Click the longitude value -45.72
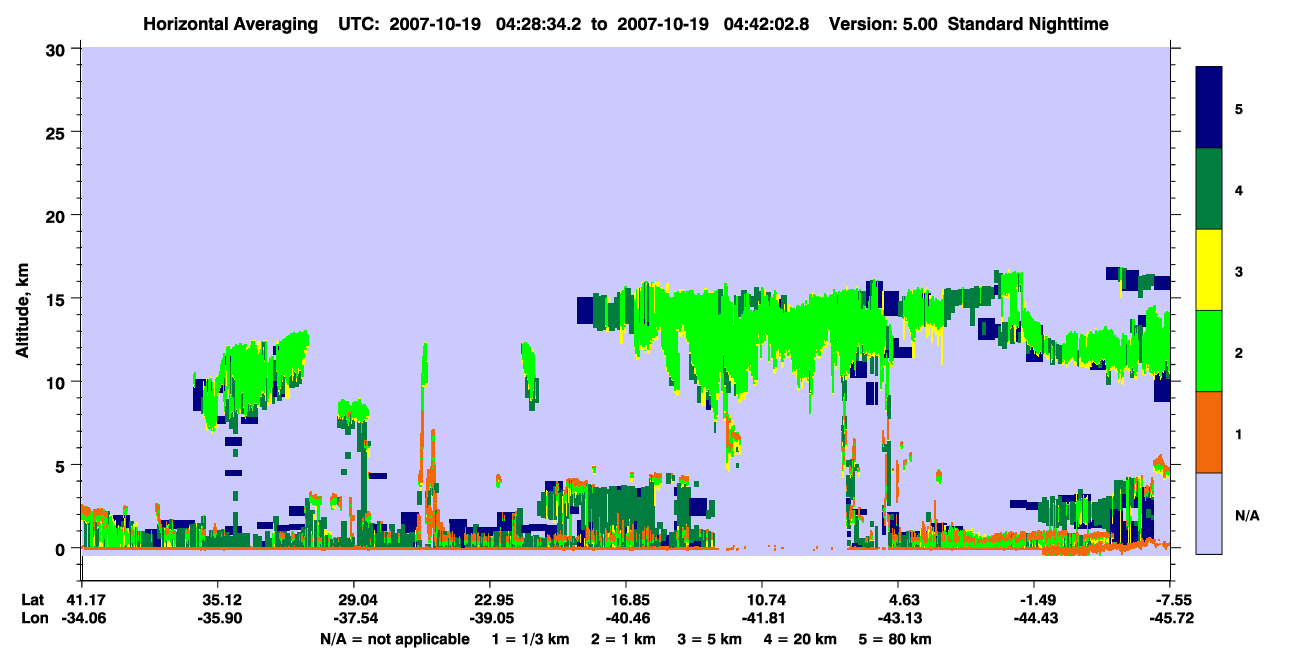Image resolution: width=1300 pixels, height=667 pixels. 1170,619
